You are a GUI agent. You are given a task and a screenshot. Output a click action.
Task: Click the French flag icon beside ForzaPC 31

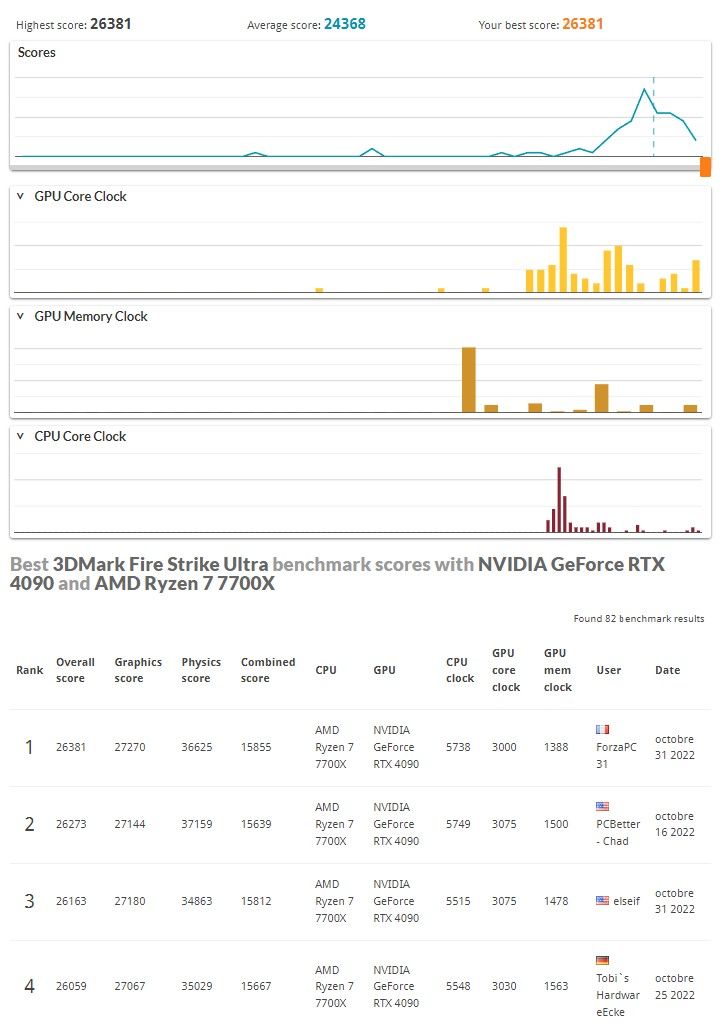[602, 729]
